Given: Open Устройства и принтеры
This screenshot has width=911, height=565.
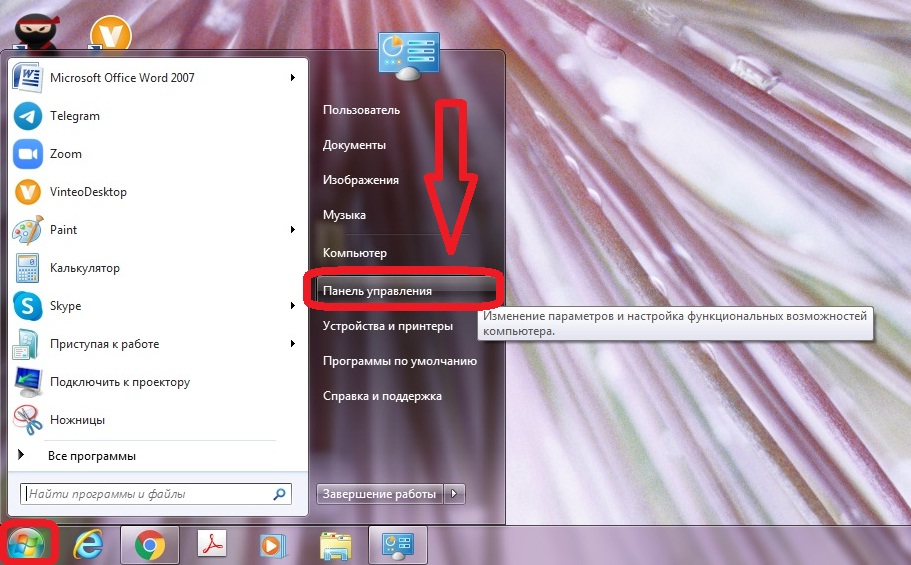Looking at the screenshot, I should (387, 326).
